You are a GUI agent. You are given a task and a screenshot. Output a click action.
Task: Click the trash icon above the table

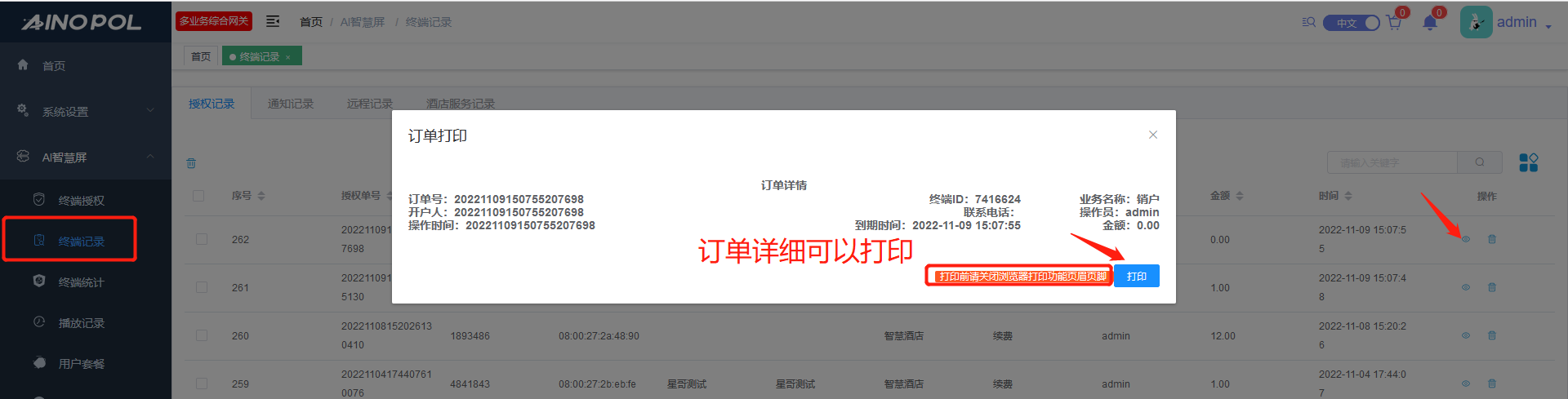click(191, 163)
